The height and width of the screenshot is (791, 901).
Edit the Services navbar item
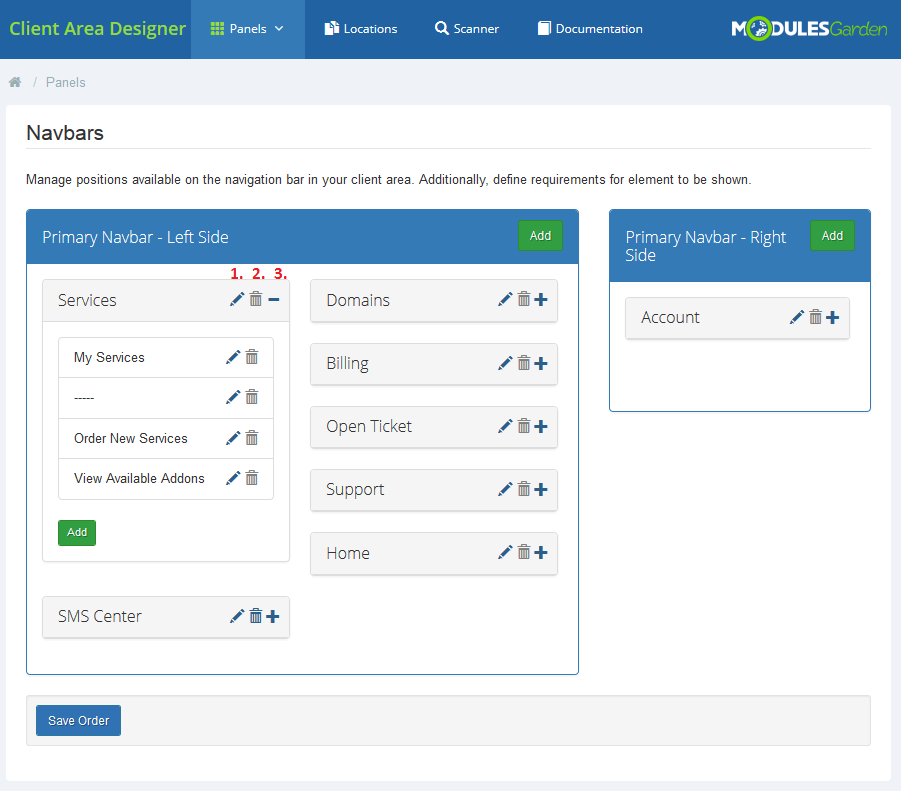[x=237, y=299]
